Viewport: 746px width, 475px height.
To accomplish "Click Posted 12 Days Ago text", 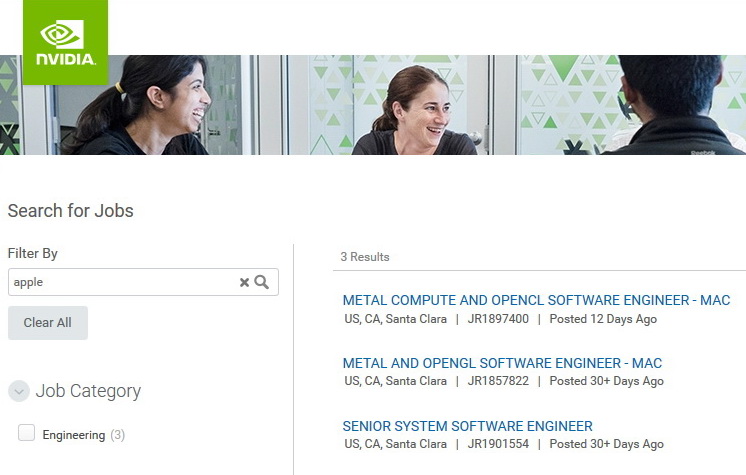I will click(x=603, y=319).
